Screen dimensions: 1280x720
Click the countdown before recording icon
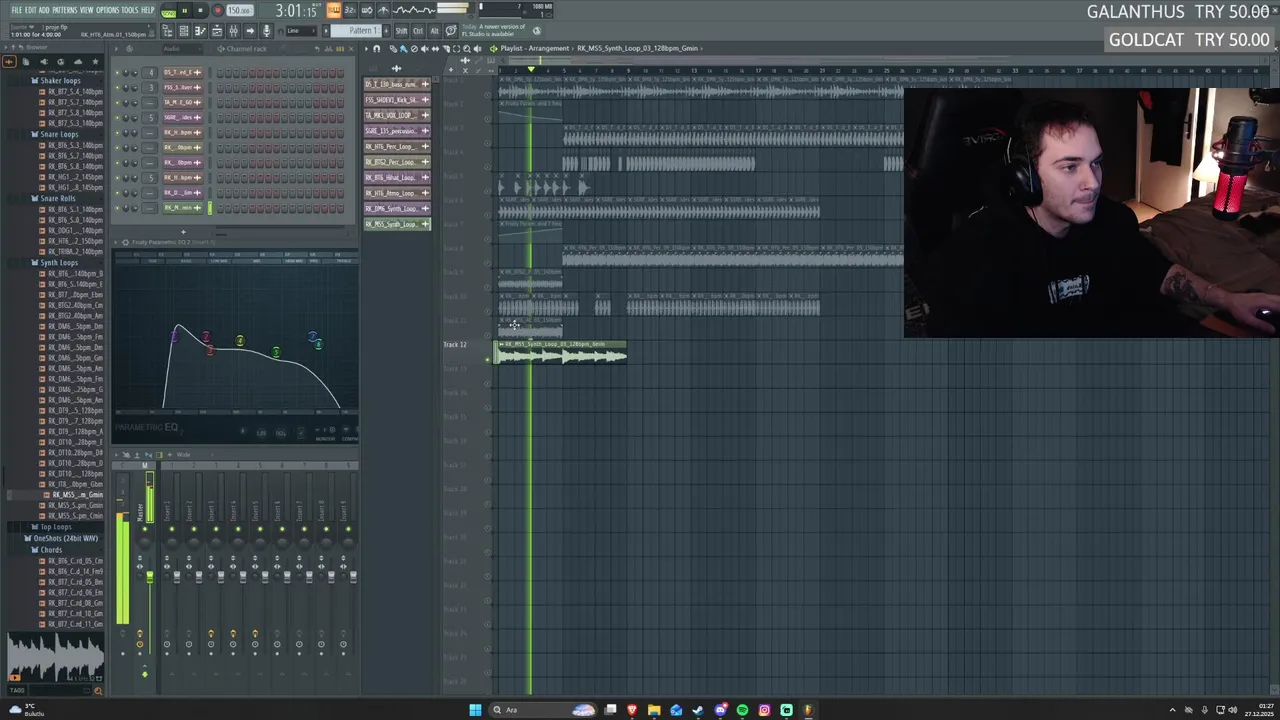tap(350, 10)
